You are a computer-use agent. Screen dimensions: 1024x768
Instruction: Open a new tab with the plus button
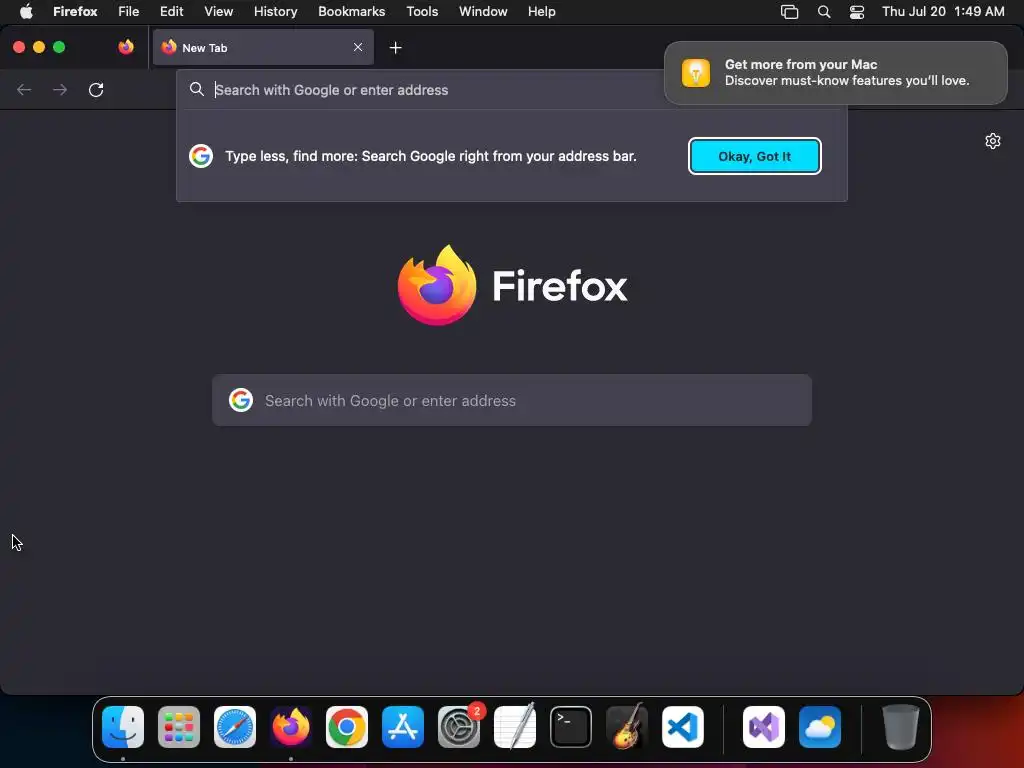point(395,48)
